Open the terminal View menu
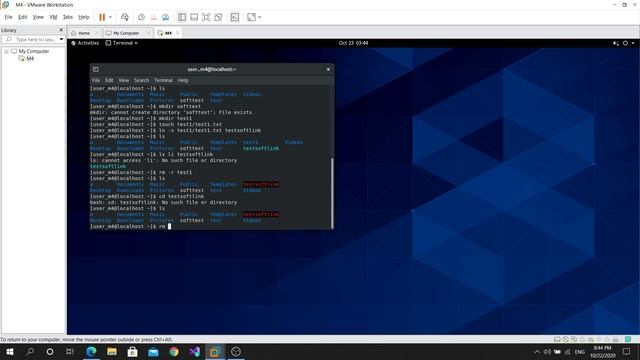 click(x=124, y=80)
